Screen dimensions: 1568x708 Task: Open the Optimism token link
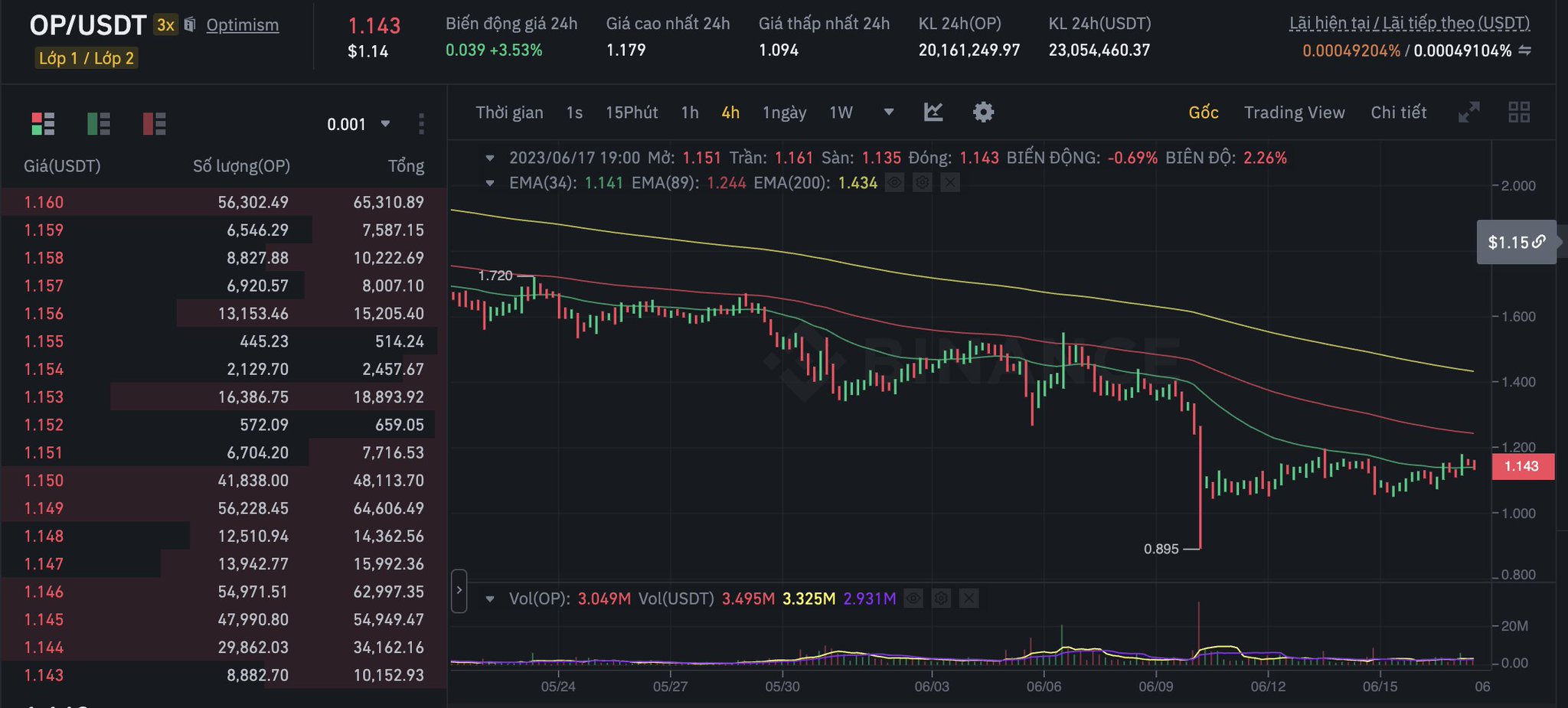(243, 25)
